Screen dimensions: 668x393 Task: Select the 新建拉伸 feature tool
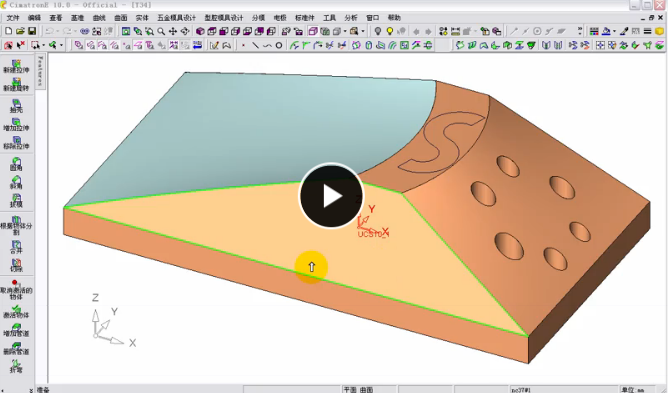click(x=16, y=66)
